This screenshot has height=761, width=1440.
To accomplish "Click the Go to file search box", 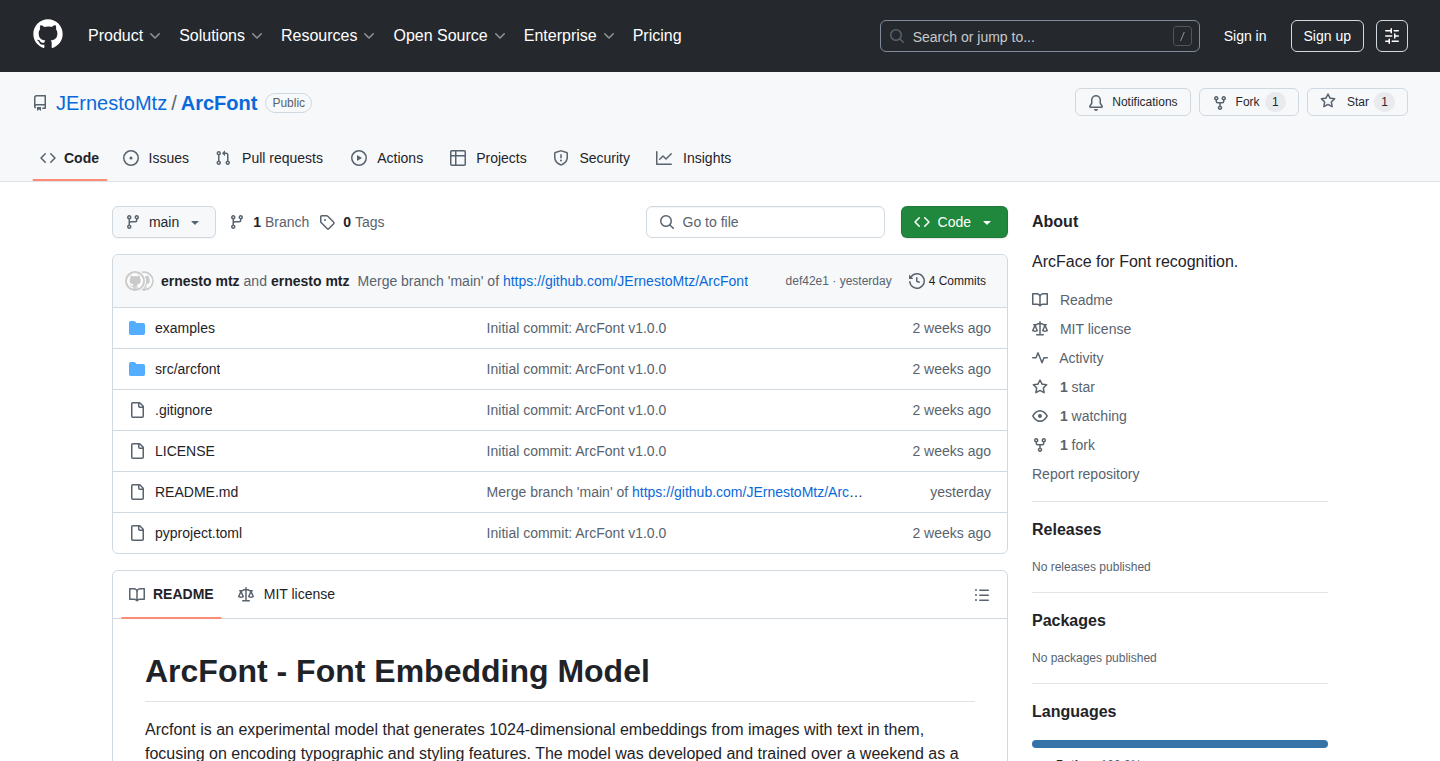I will [x=765, y=222].
